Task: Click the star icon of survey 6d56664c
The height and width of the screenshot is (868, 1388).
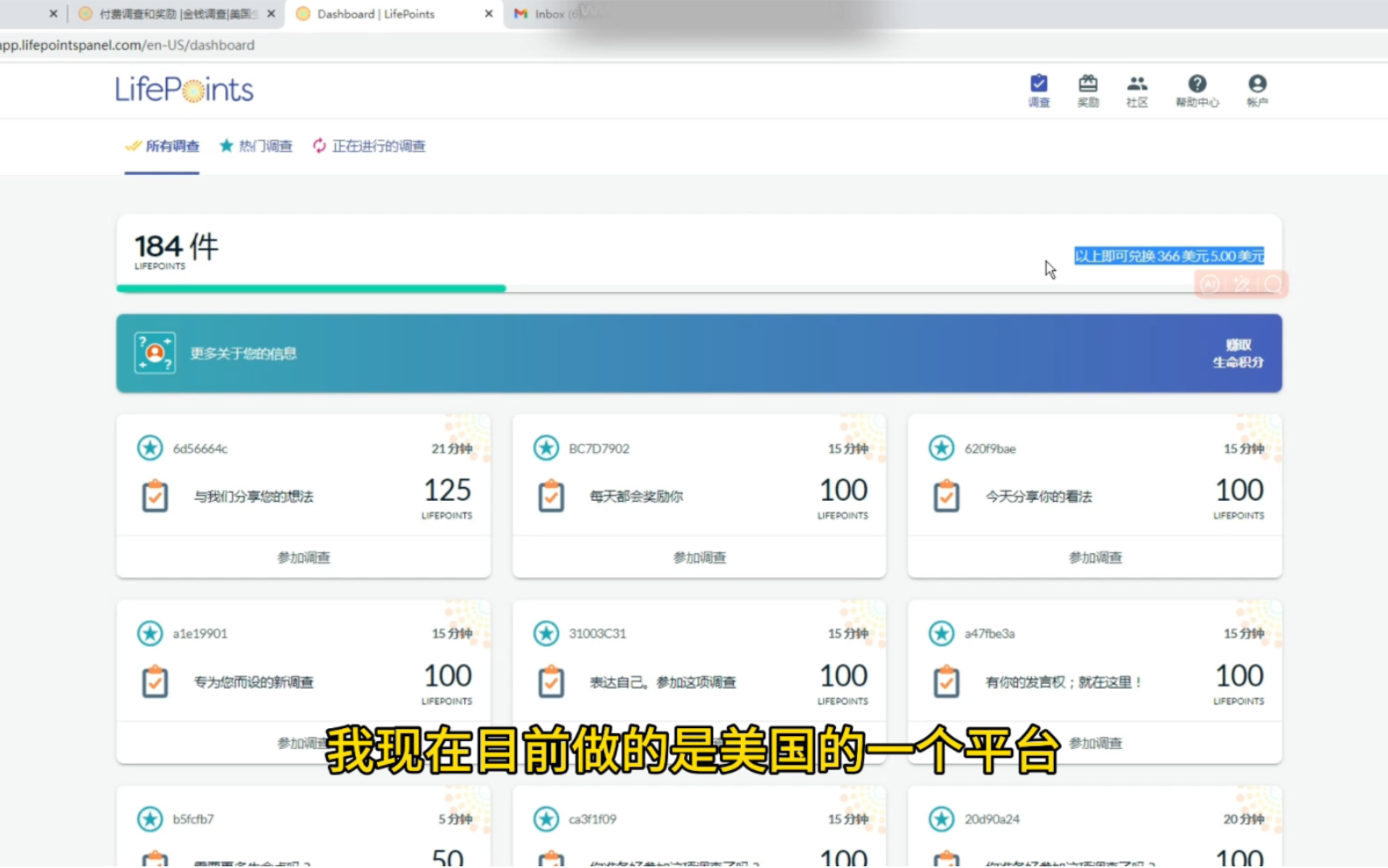Action: click(x=150, y=448)
